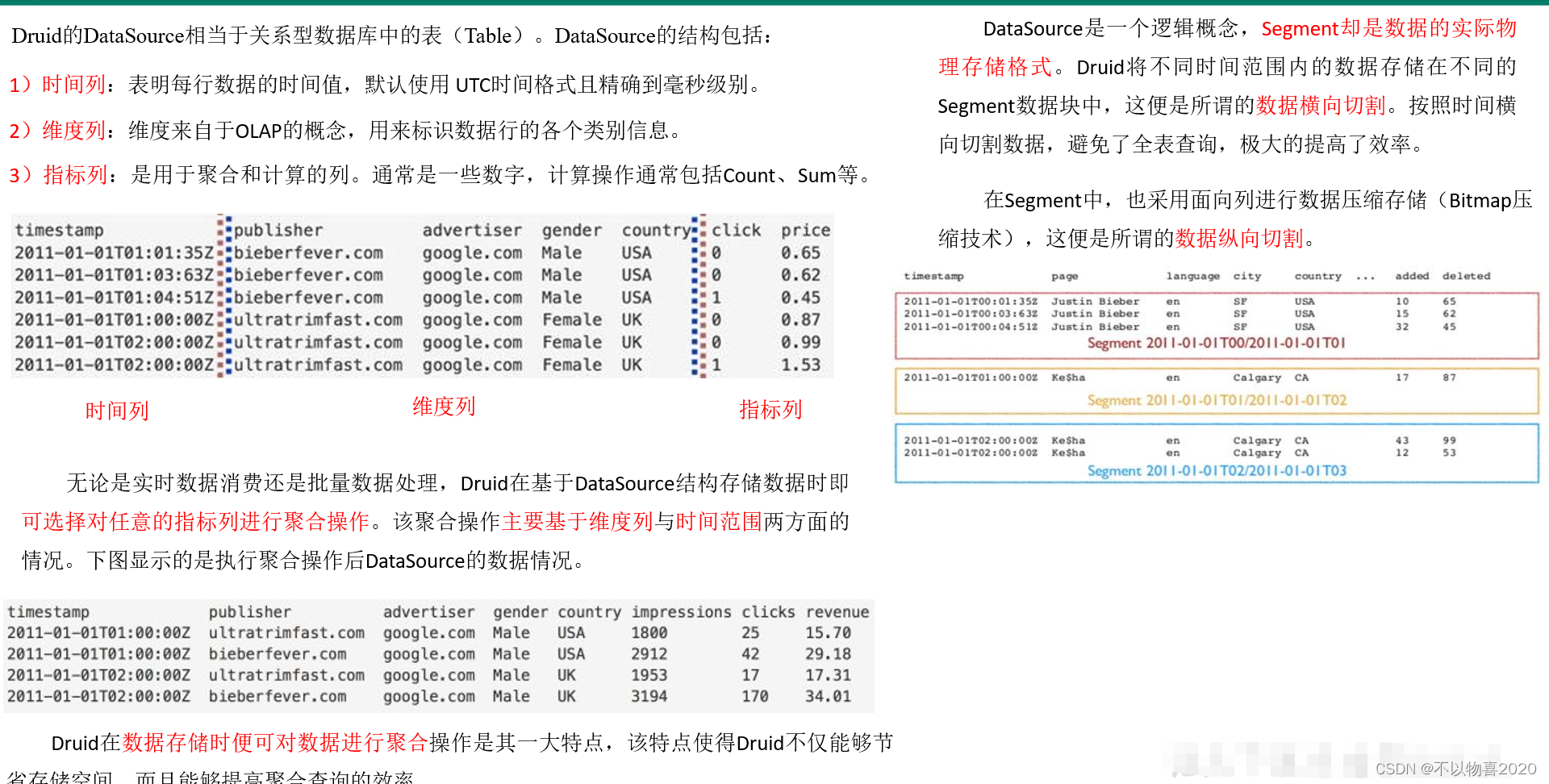Screen dimensions: 1549x784
Task: Click the 'impressions' column header
Action: click(x=681, y=612)
